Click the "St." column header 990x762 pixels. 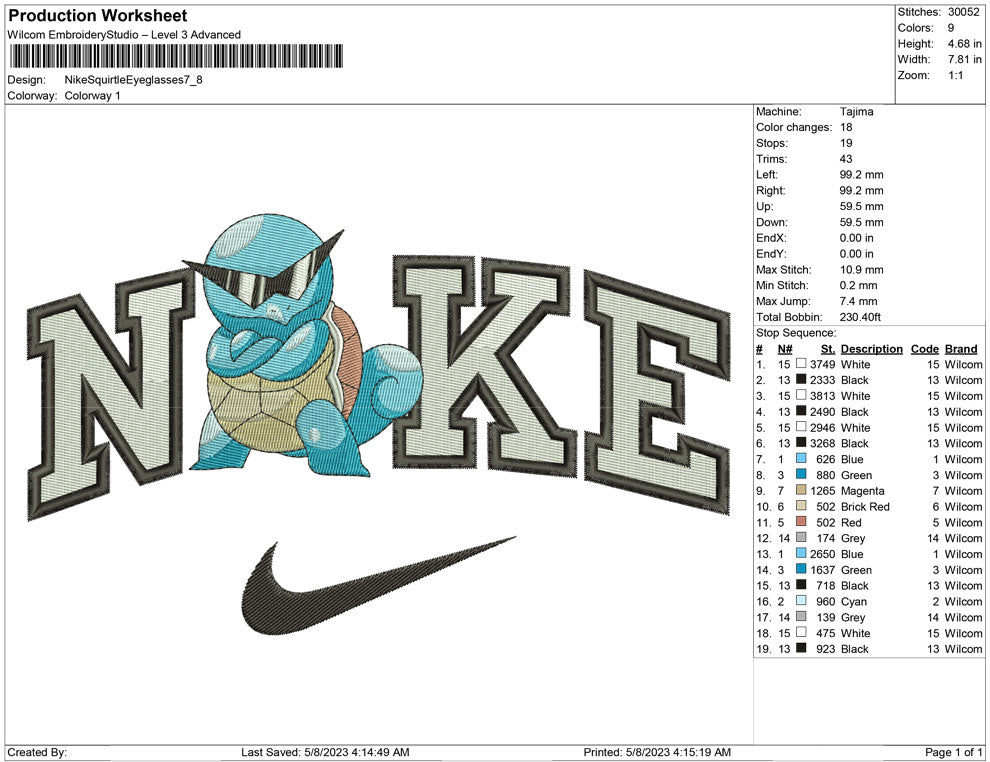click(828, 349)
